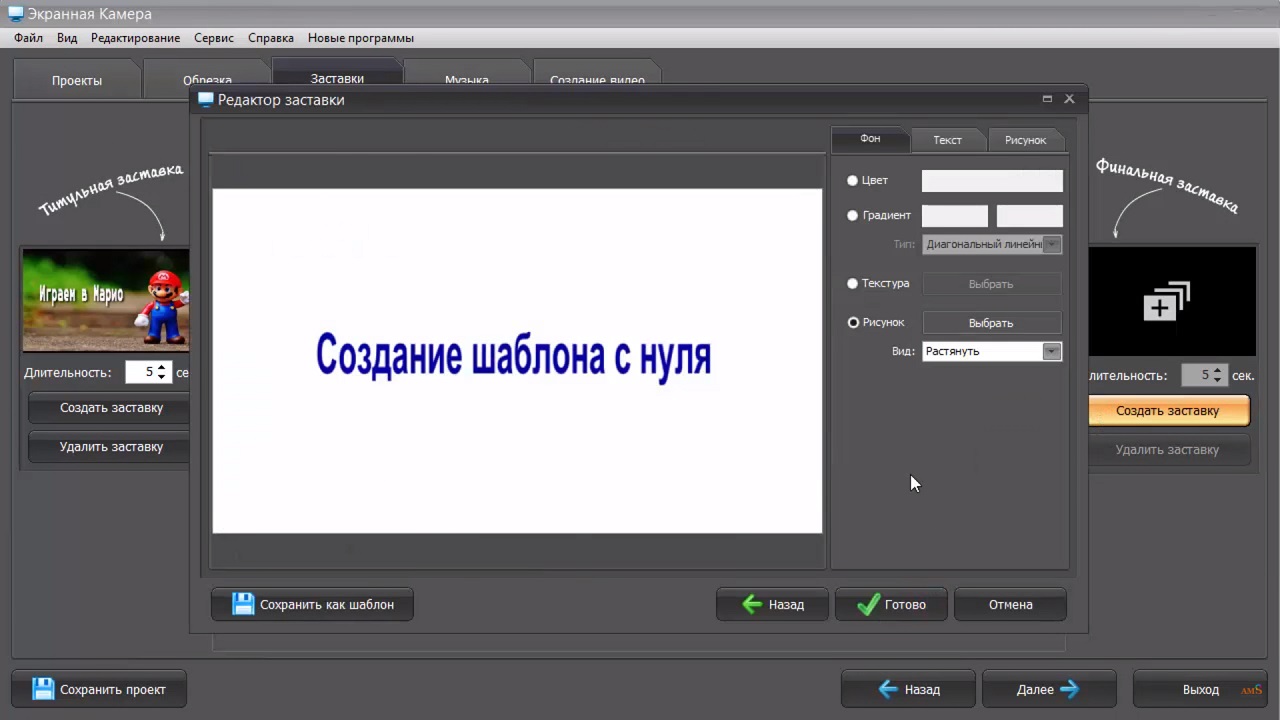The width and height of the screenshot is (1280, 720).
Task: Select the Градиент background option
Action: pos(853,215)
